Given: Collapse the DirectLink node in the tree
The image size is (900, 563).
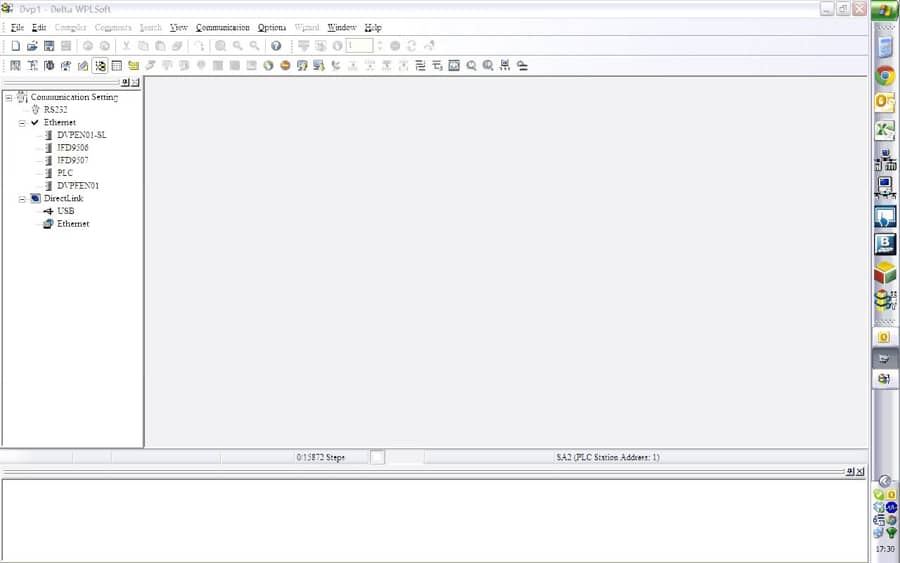Looking at the screenshot, I should click(22, 199).
